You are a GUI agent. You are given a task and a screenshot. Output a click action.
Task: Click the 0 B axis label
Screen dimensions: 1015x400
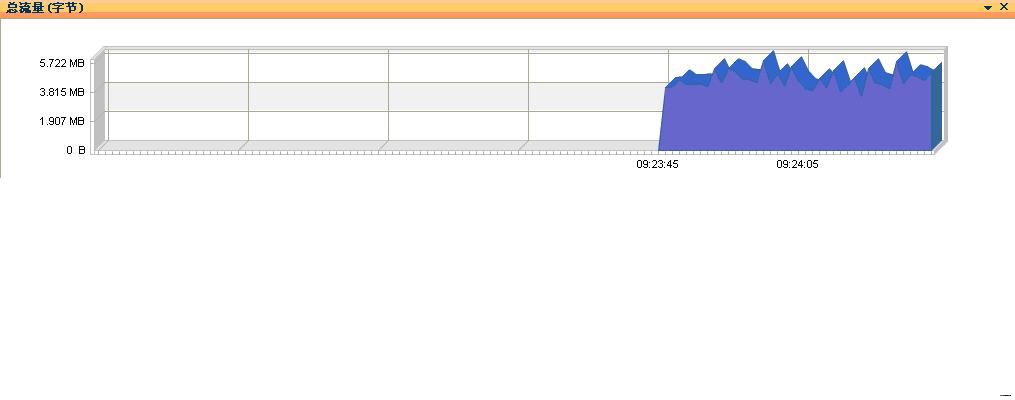[x=75, y=150]
